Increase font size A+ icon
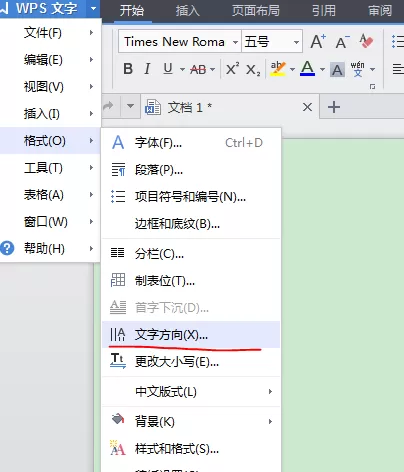404x472 pixels. (318, 42)
